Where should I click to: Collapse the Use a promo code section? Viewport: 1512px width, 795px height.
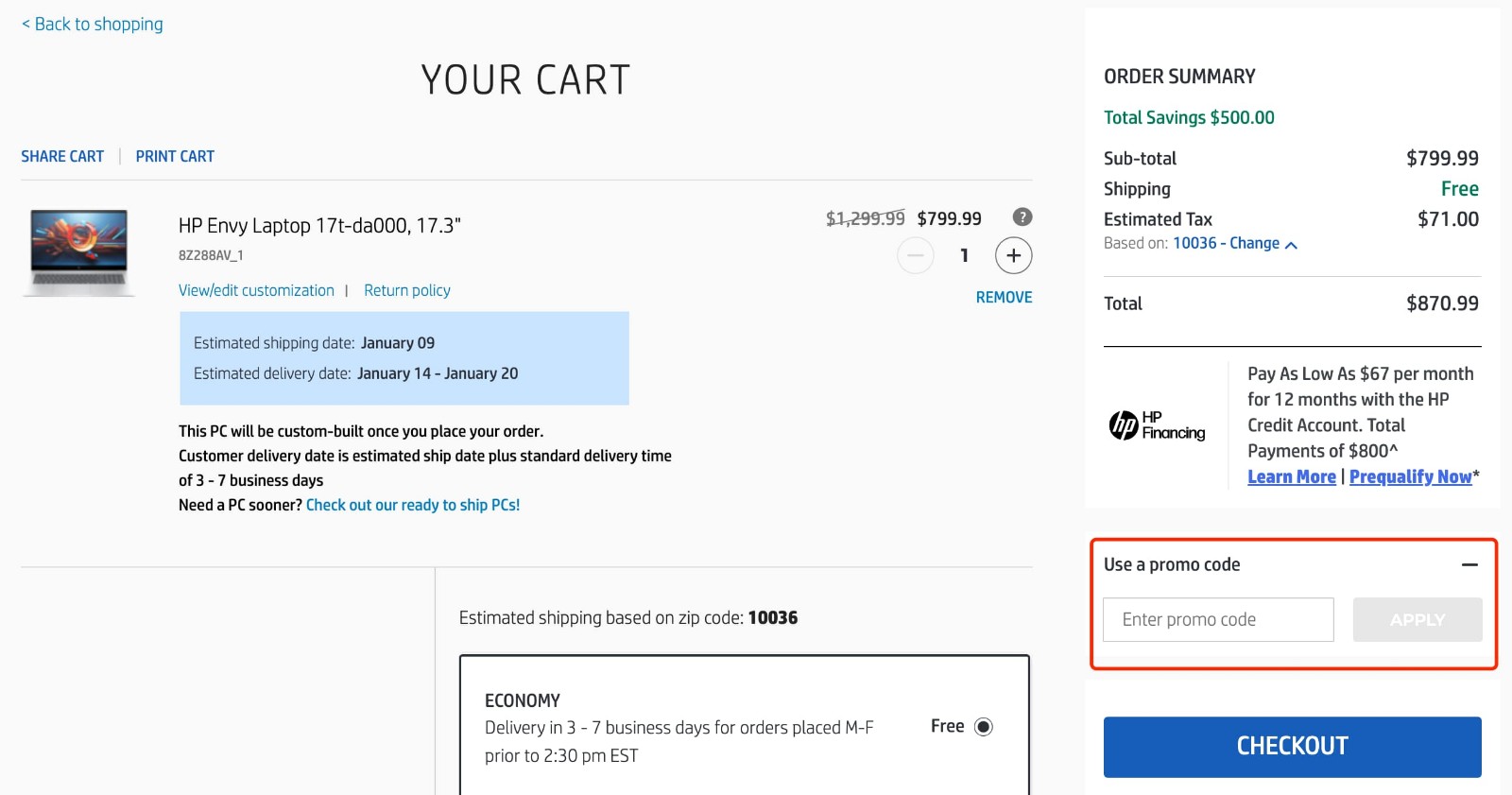coord(1469,564)
